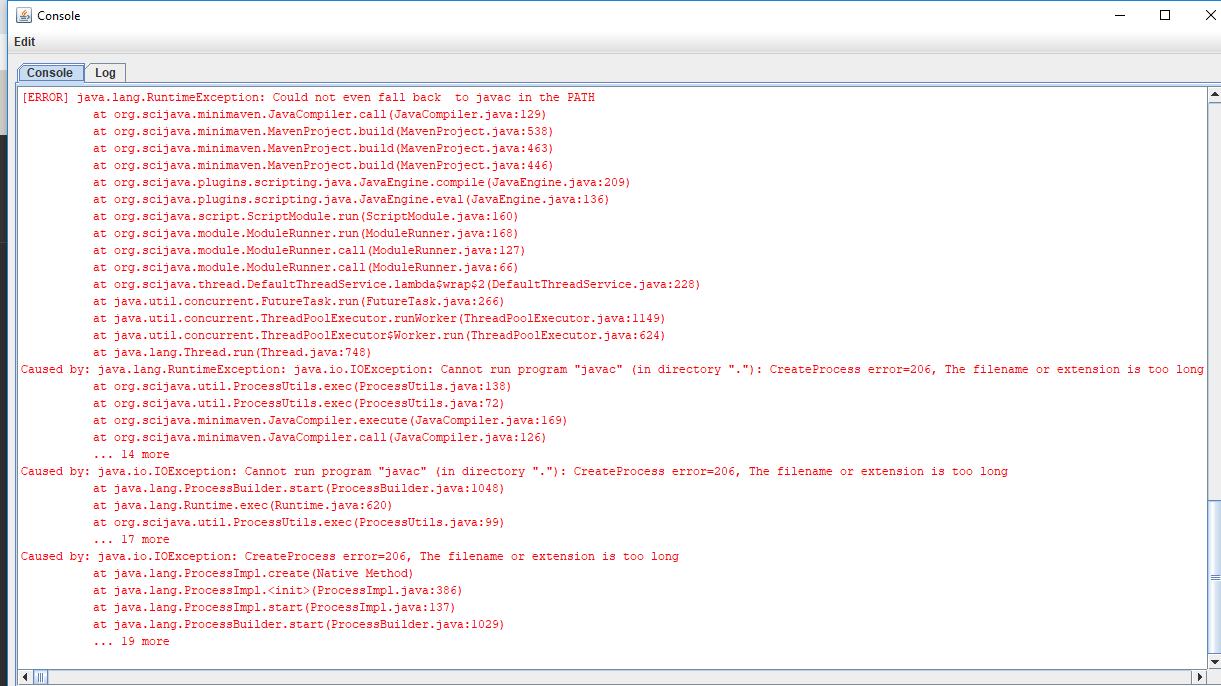The image size is (1221, 686).
Task: Click the minimize button of the Console window
Action: [1119, 15]
